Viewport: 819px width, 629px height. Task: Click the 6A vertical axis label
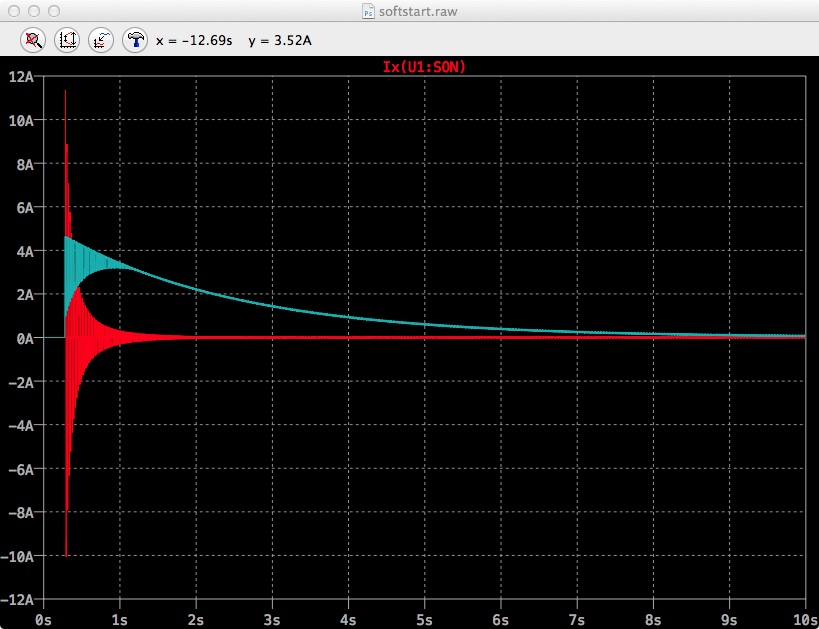pos(25,208)
